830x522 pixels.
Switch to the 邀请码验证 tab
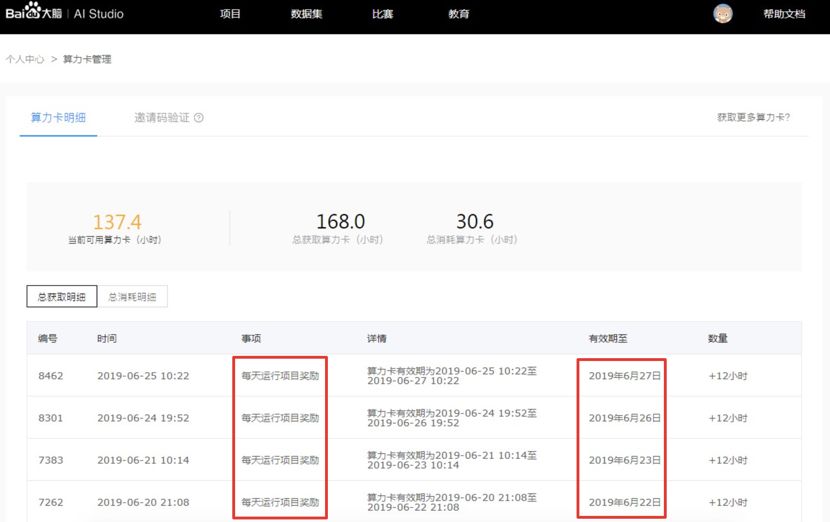(x=161, y=118)
